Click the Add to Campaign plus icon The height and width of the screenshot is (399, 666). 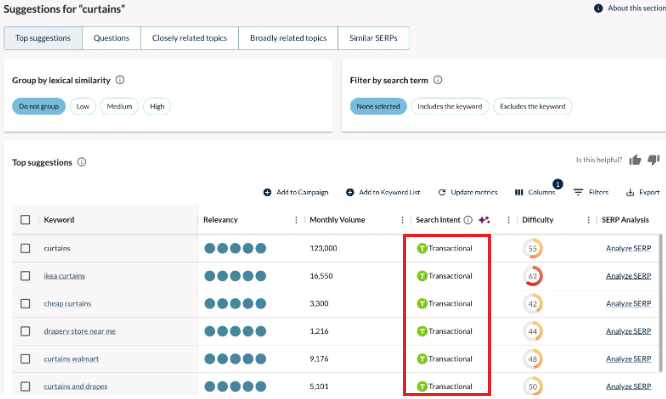pyautogui.click(x=267, y=192)
